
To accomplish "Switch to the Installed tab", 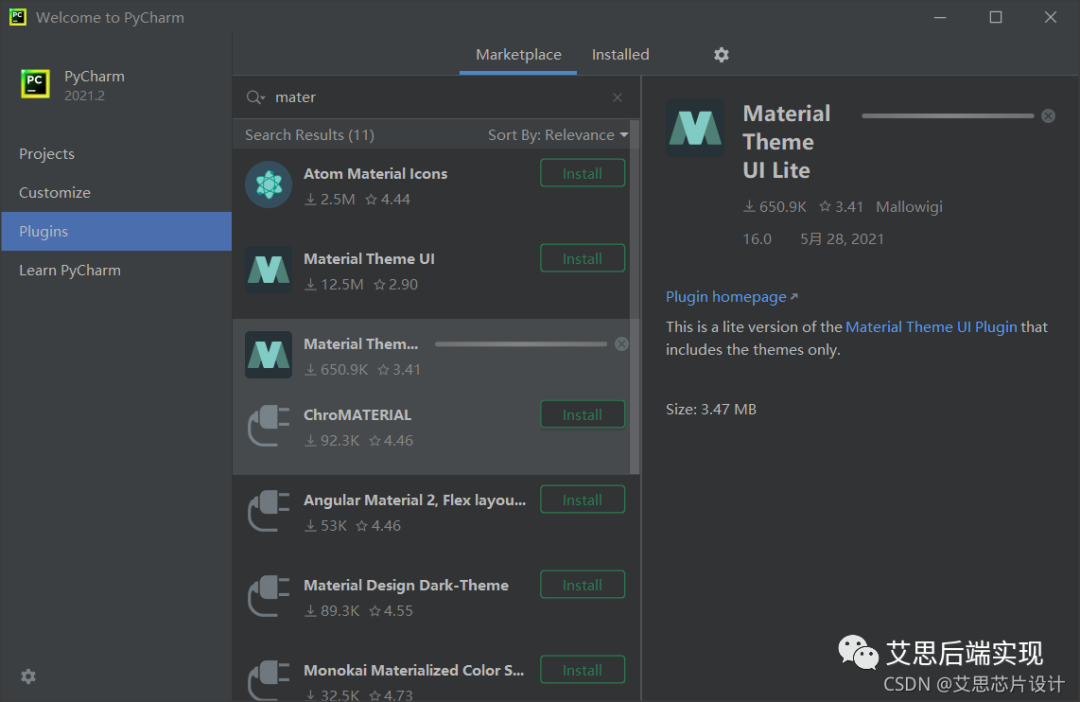I will (620, 55).
